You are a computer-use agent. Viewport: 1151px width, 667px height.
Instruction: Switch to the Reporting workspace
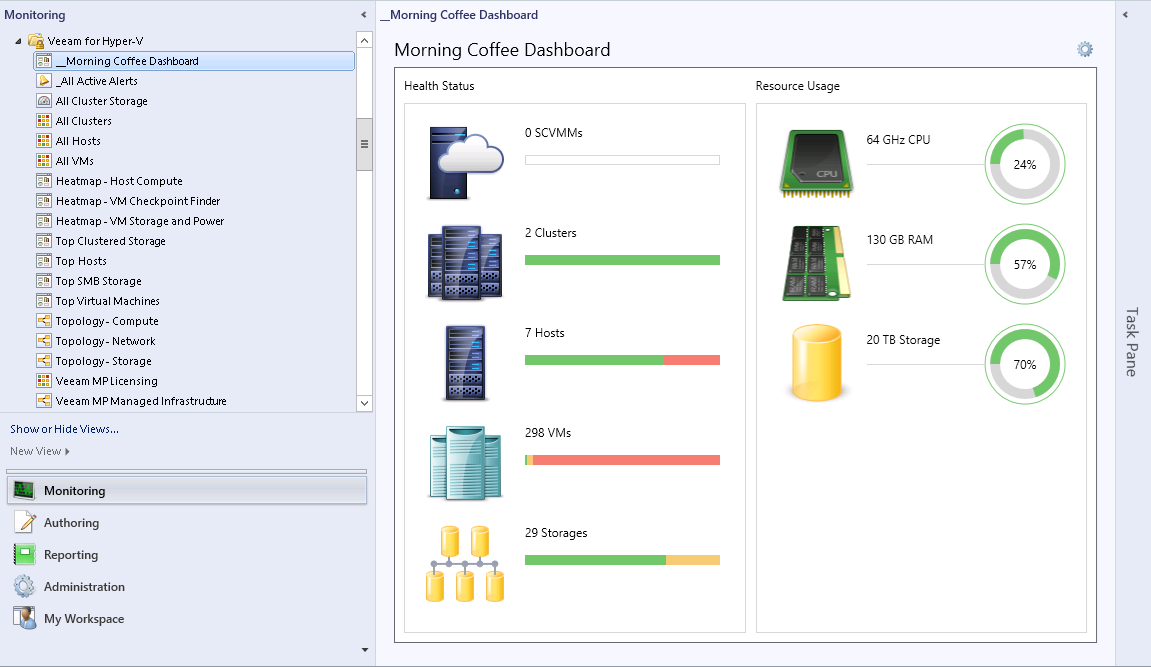pyautogui.click(x=187, y=555)
